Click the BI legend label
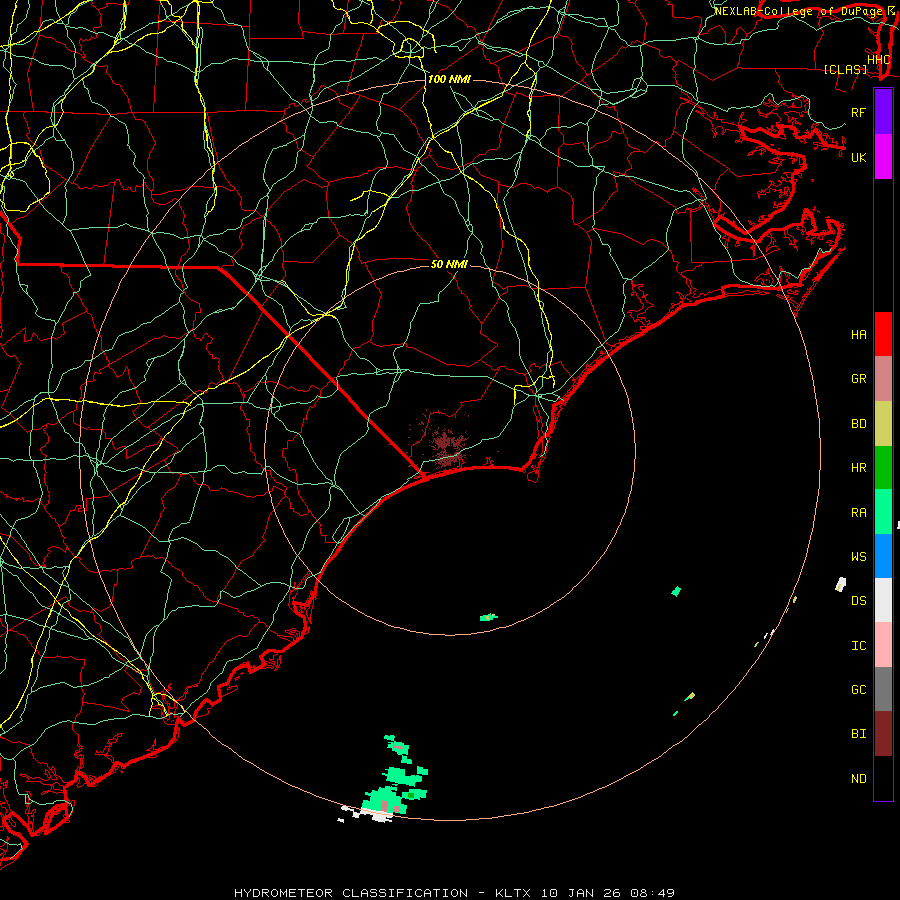The height and width of the screenshot is (900, 900). coord(858,734)
